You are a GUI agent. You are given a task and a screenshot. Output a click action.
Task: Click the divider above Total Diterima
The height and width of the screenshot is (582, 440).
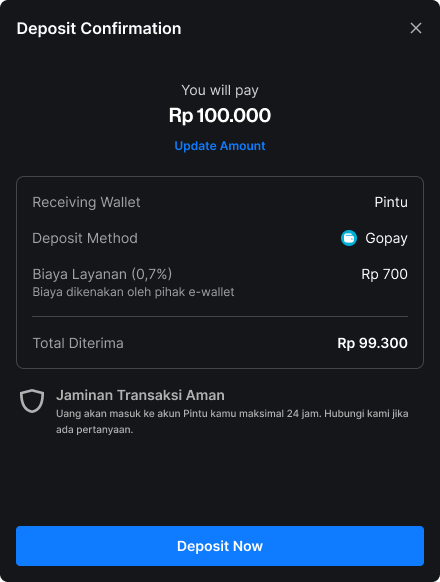coord(220,317)
